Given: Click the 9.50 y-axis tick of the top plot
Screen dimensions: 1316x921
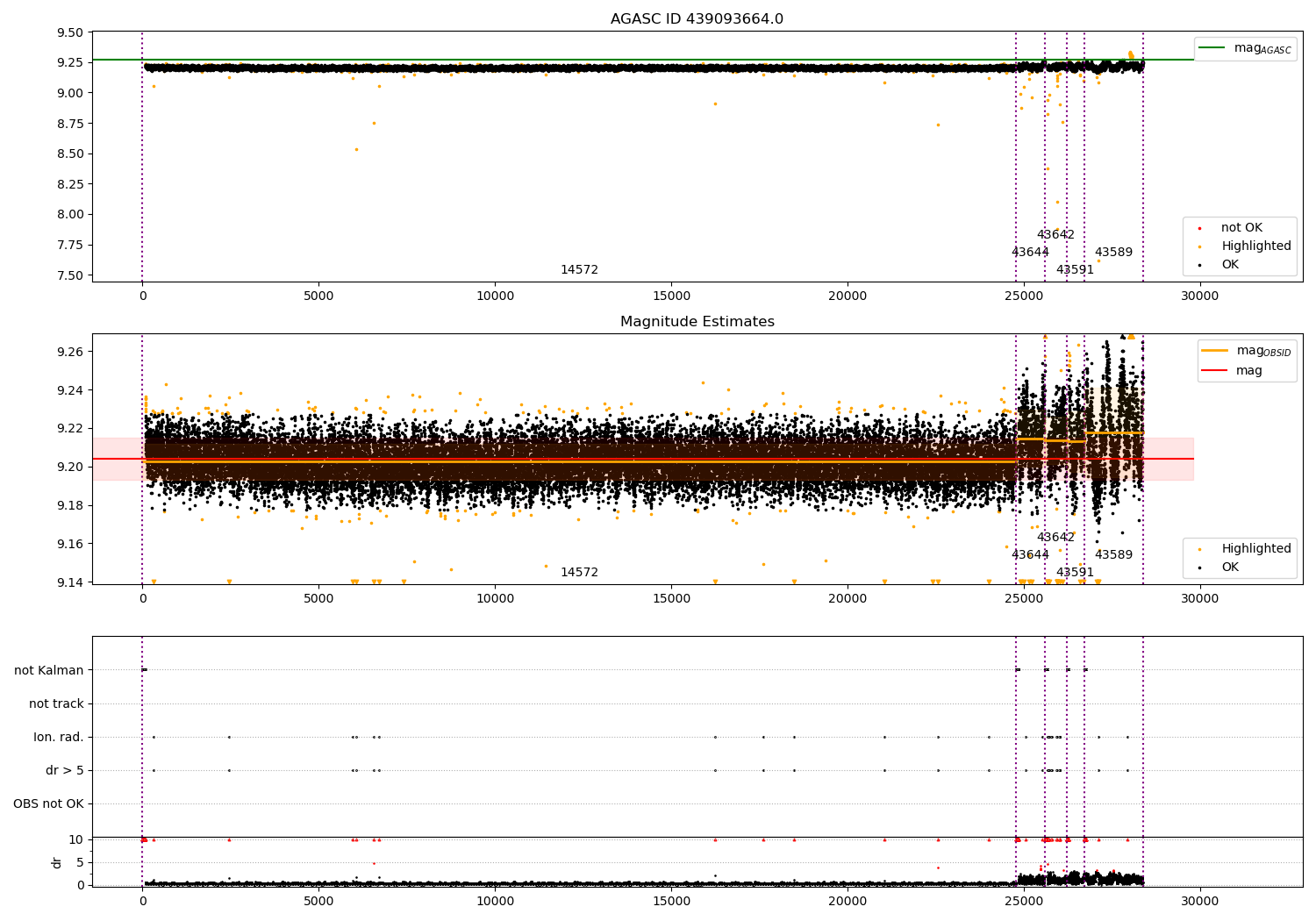Looking at the screenshot, I should coord(70,33).
